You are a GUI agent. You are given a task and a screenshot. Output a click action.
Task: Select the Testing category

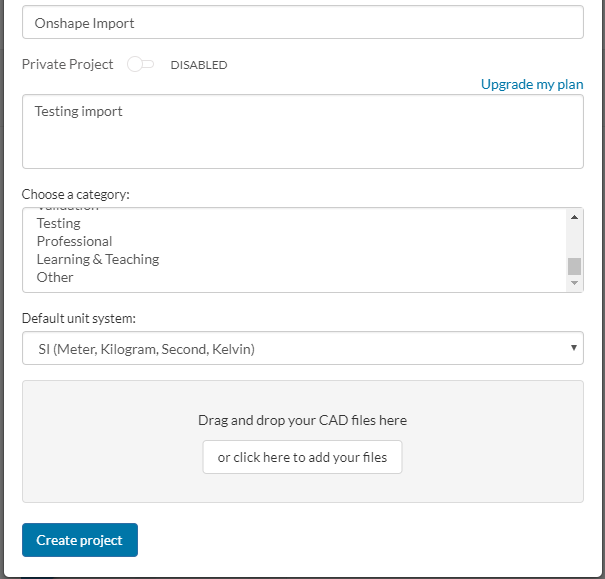click(58, 223)
